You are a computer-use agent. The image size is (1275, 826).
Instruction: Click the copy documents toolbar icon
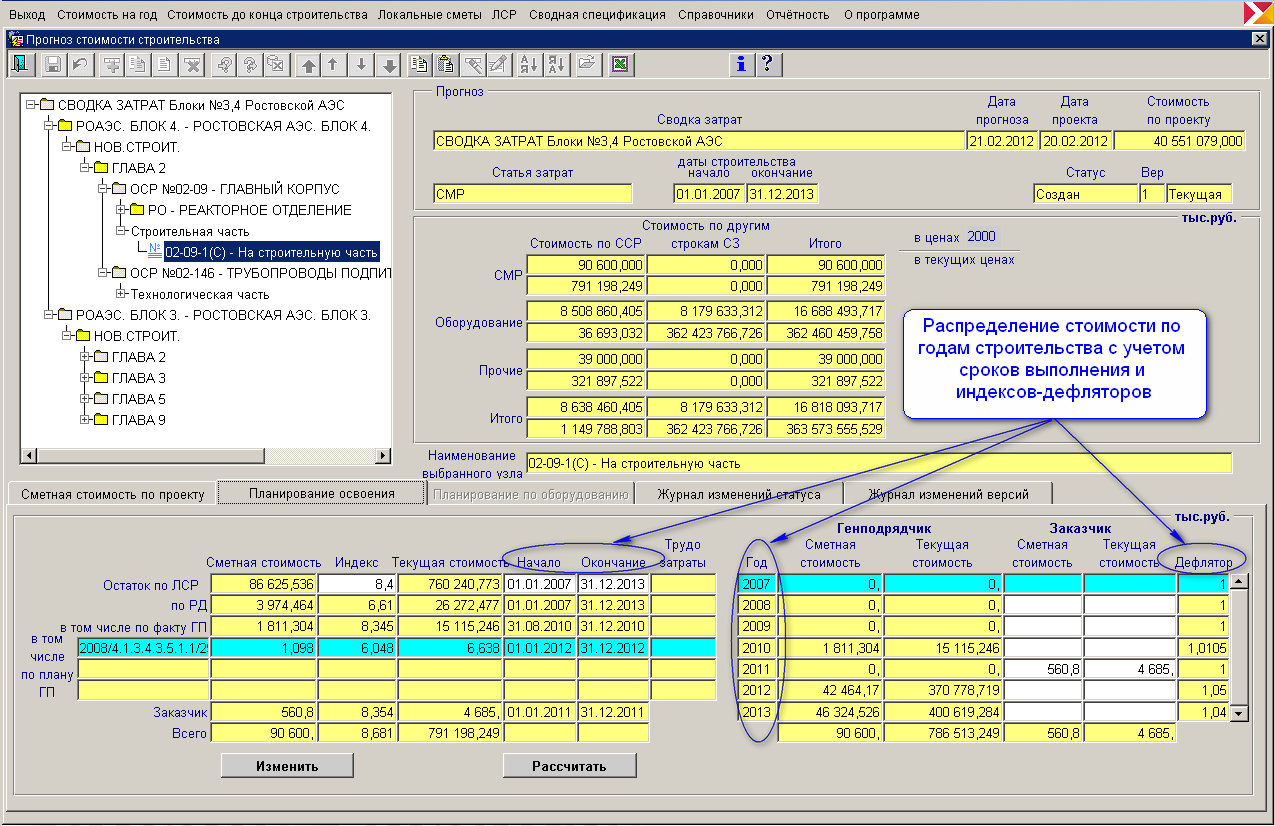pos(420,64)
